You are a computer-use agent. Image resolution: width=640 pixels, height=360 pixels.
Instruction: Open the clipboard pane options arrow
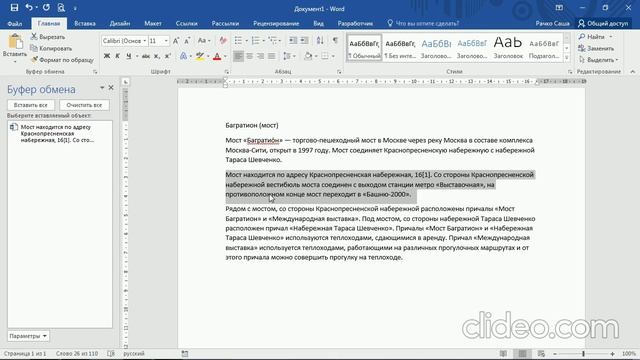coord(102,88)
